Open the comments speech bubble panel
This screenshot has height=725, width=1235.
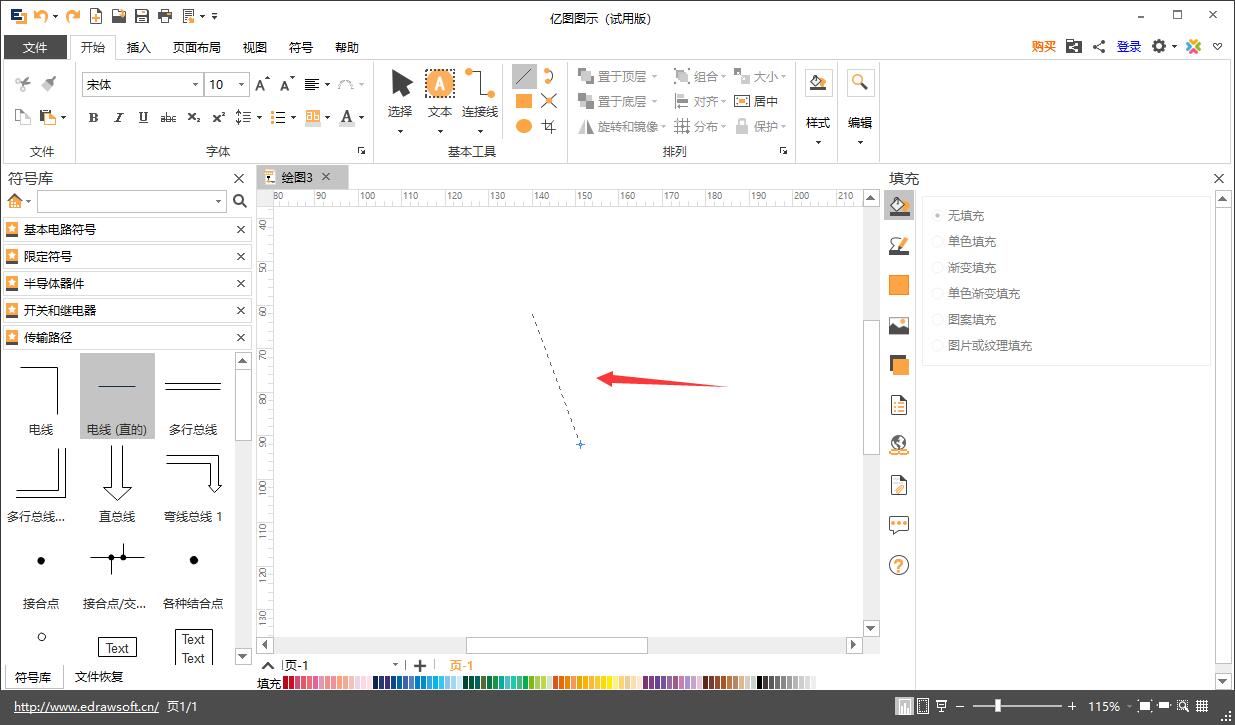899,525
